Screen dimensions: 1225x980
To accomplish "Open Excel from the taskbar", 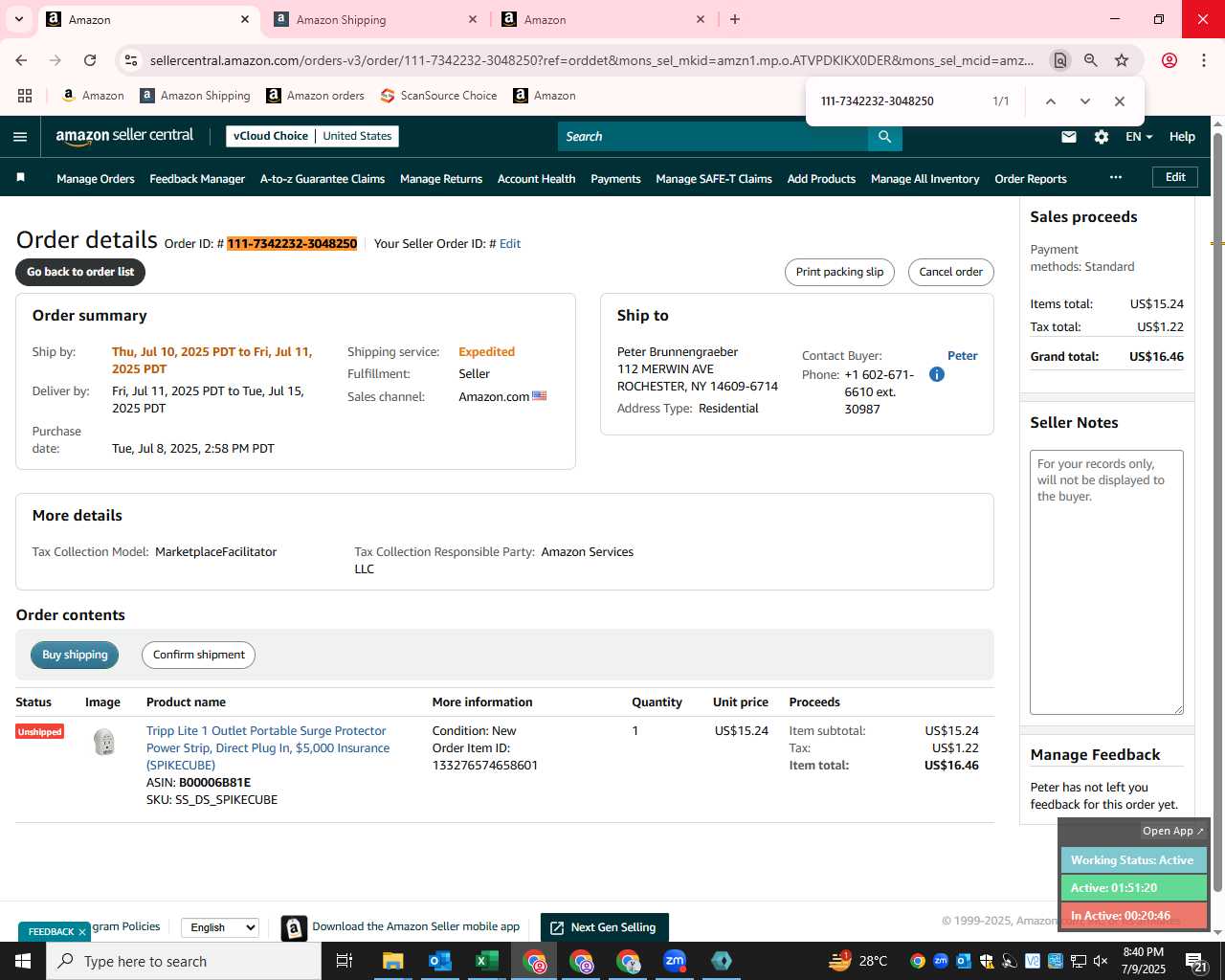I will point(486,961).
